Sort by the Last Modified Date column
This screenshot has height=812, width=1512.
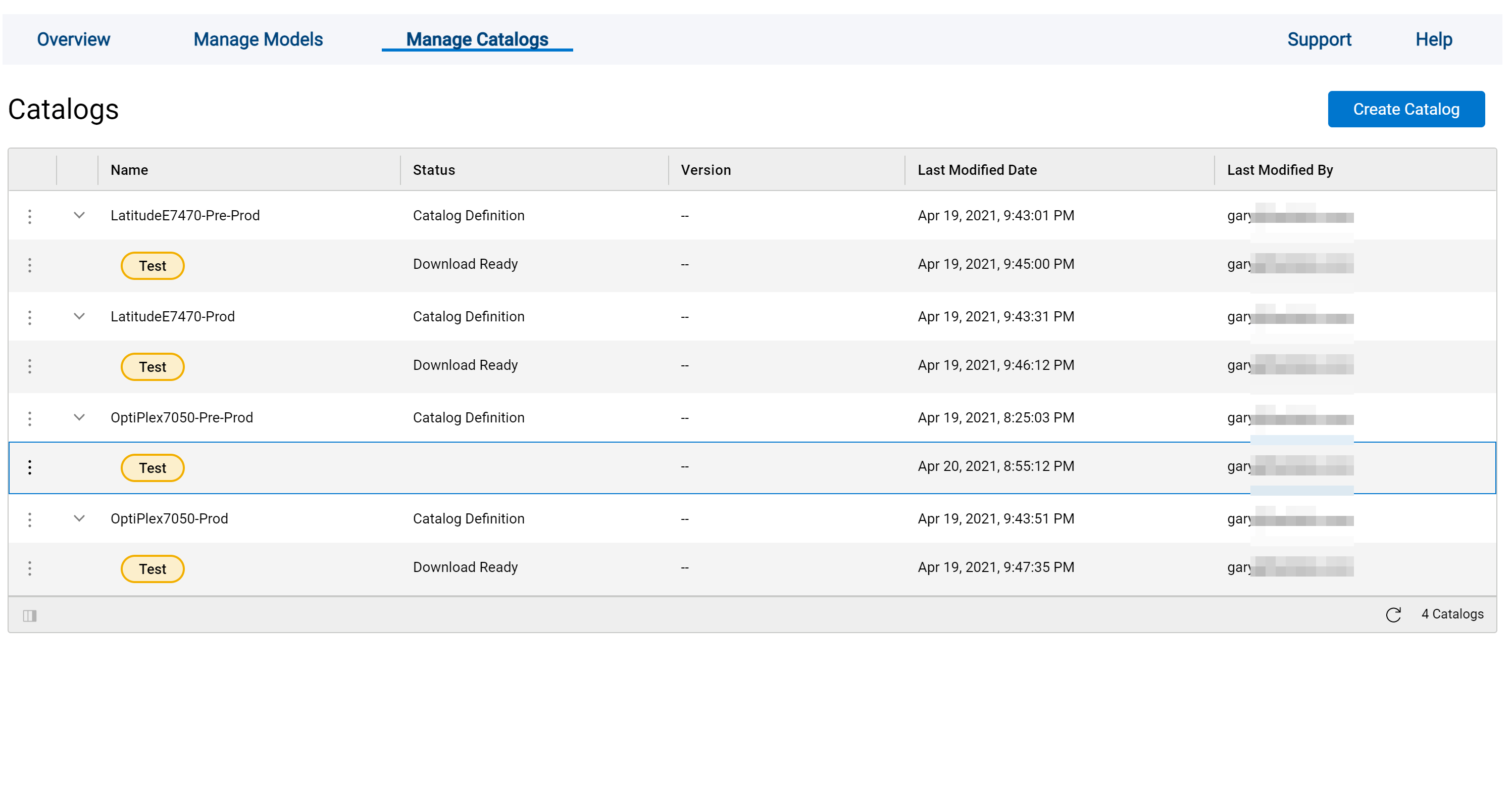pos(977,170)
